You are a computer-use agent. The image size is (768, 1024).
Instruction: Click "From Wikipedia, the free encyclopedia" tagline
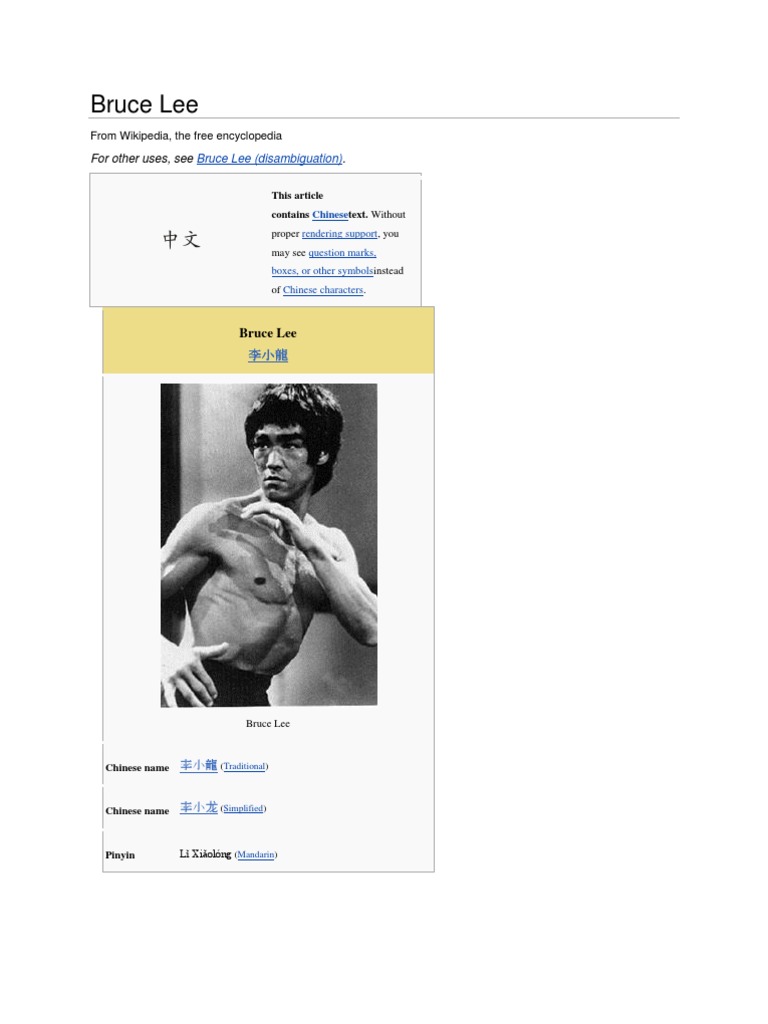click(186, 136)
